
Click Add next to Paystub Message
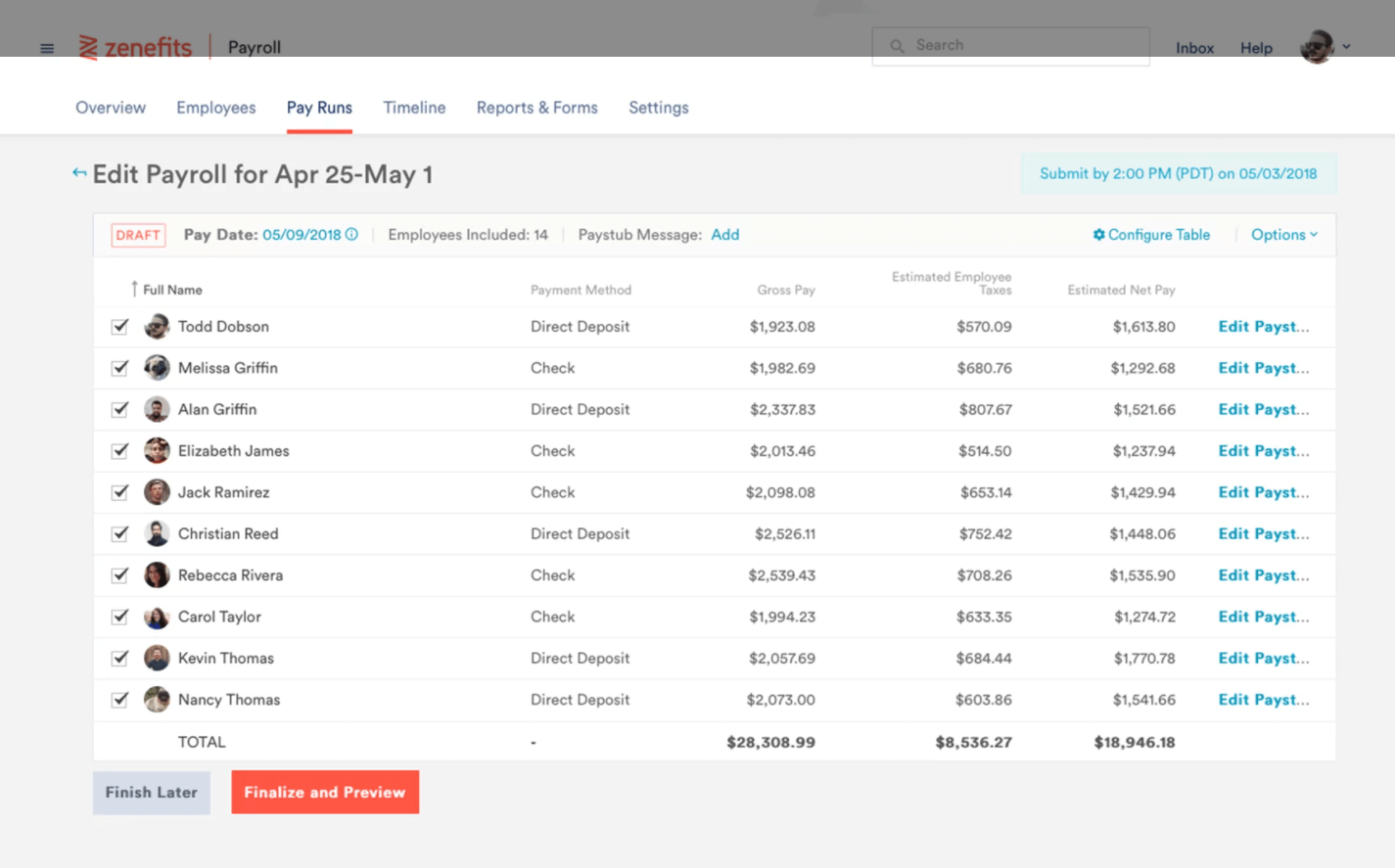coord(724,235)
